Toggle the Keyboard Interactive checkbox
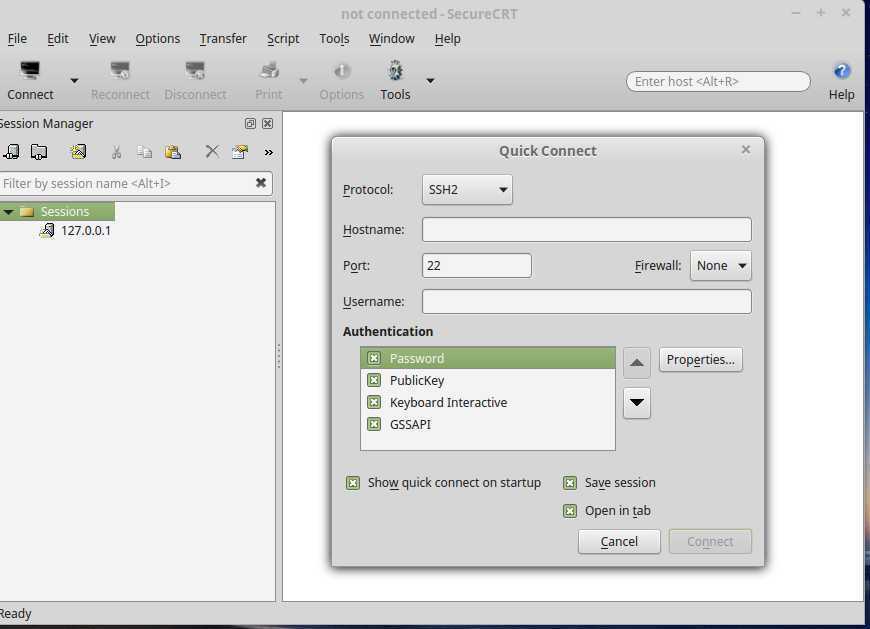This screenshot has height=629, width=870. click(x=374, y=402)
